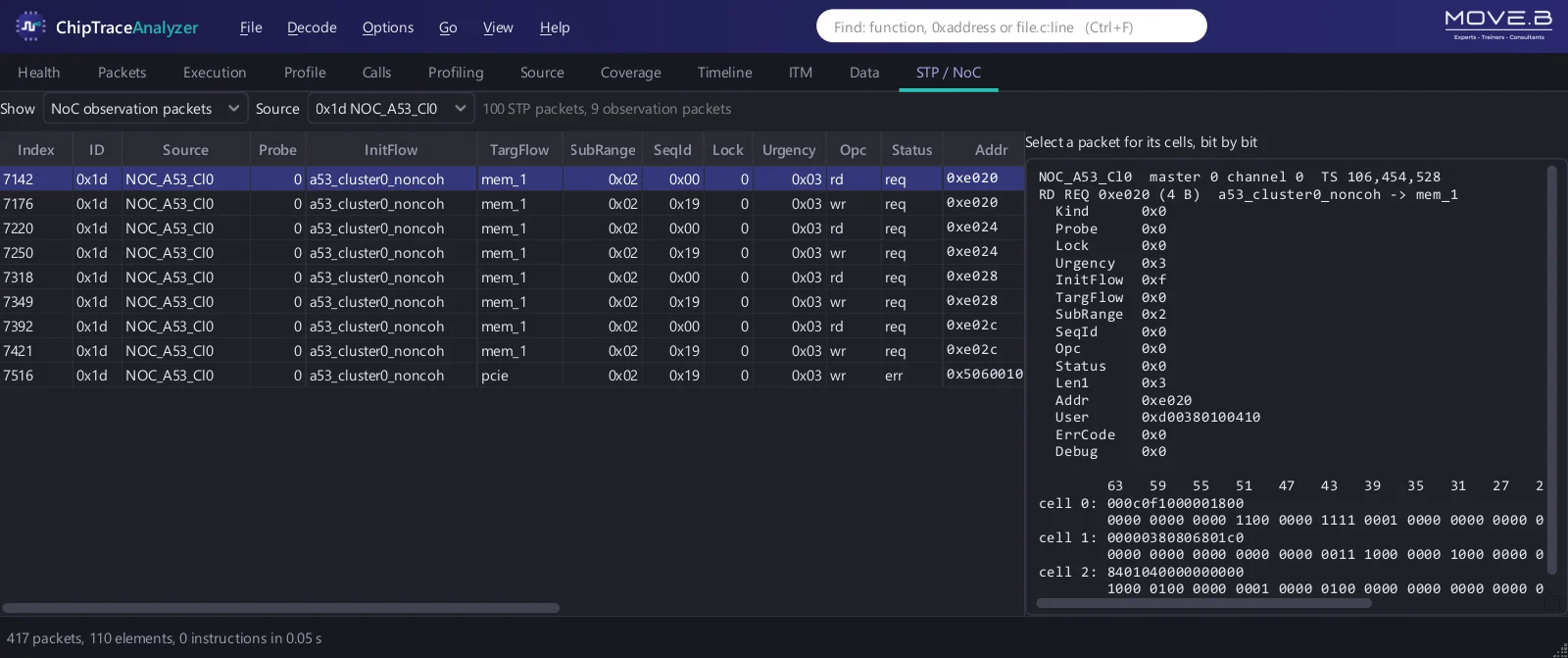Switch to the Execution tab
1568x658 pixels.
tap(215, 73)
